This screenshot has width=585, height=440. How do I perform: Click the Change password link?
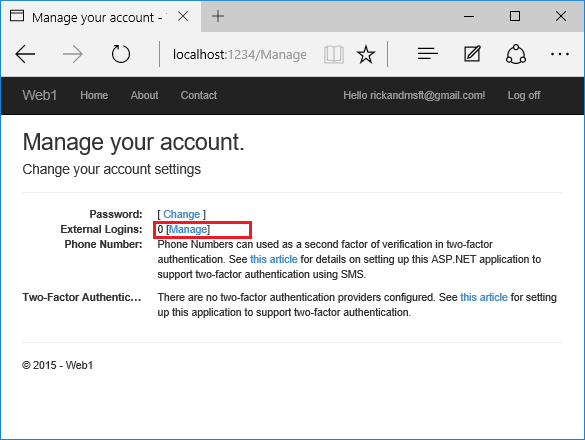(x=182, y=214)
